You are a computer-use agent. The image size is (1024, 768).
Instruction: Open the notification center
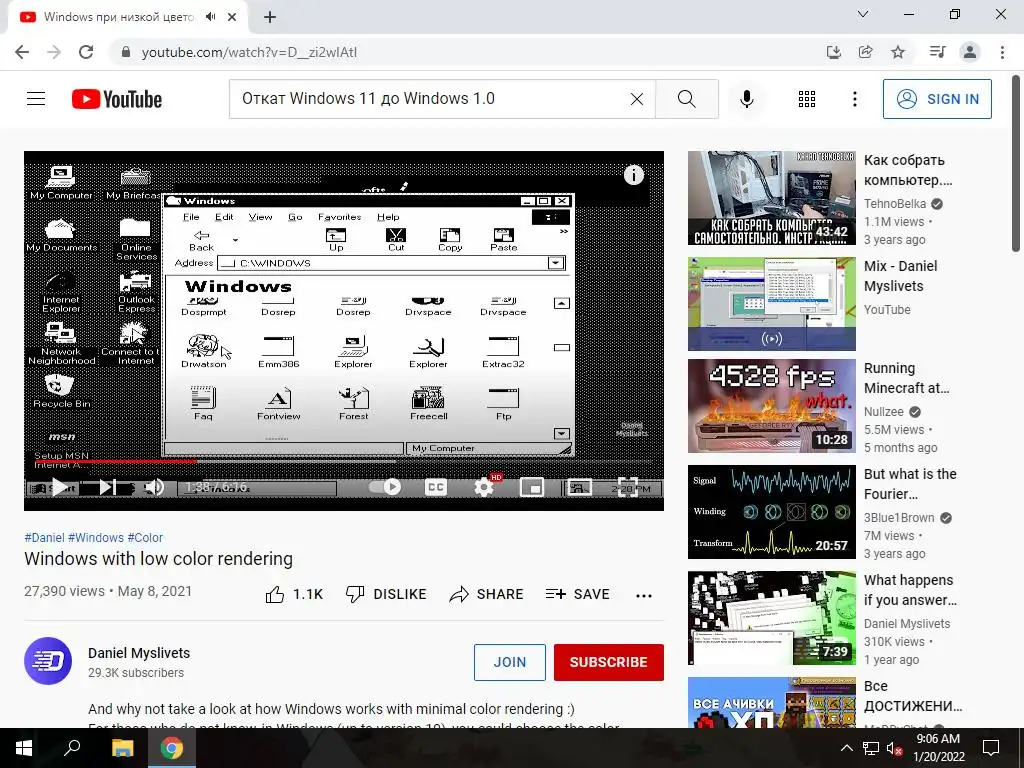tap(991, 748)
